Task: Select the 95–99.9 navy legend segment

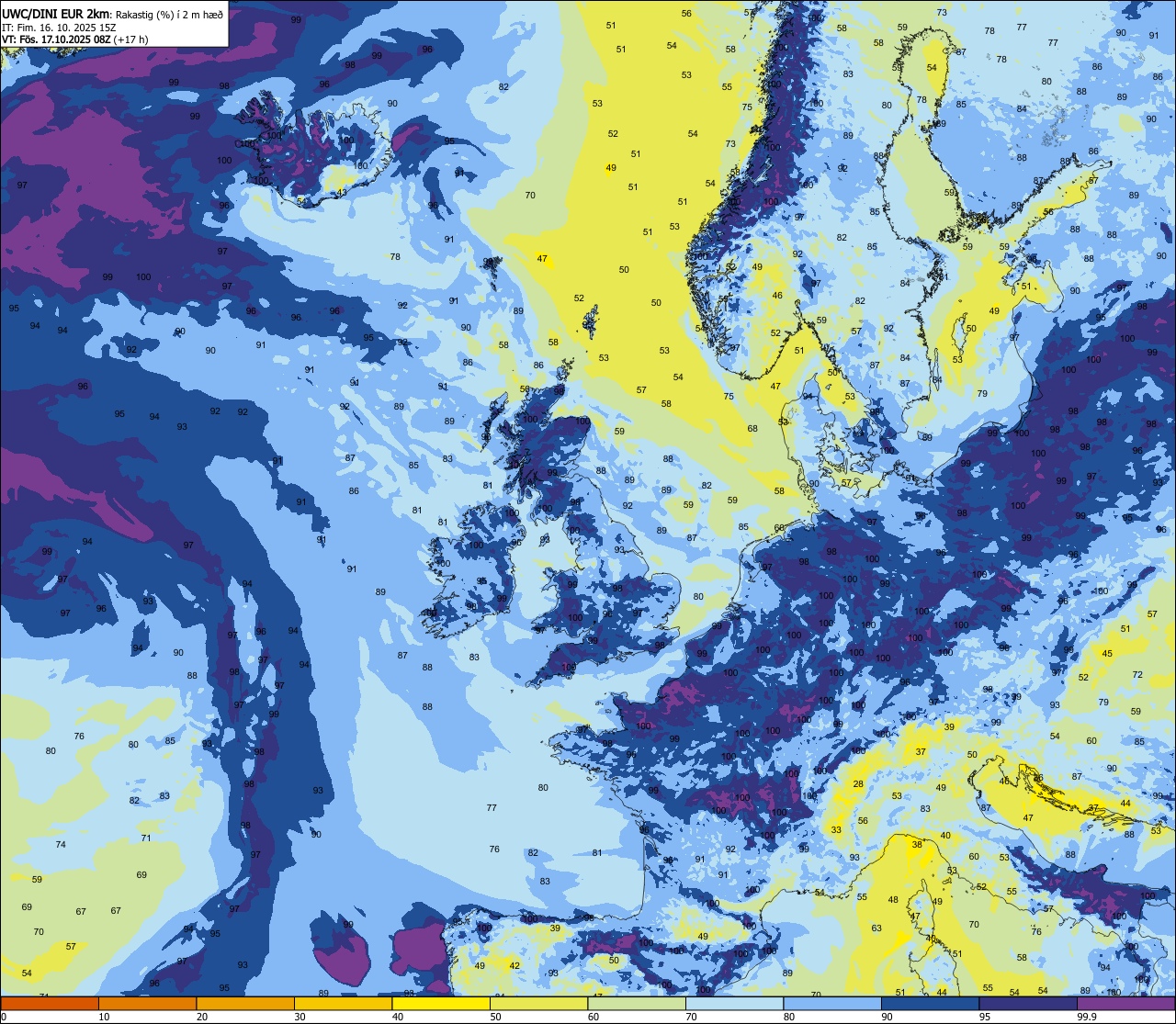Action: (1028, 1003)
